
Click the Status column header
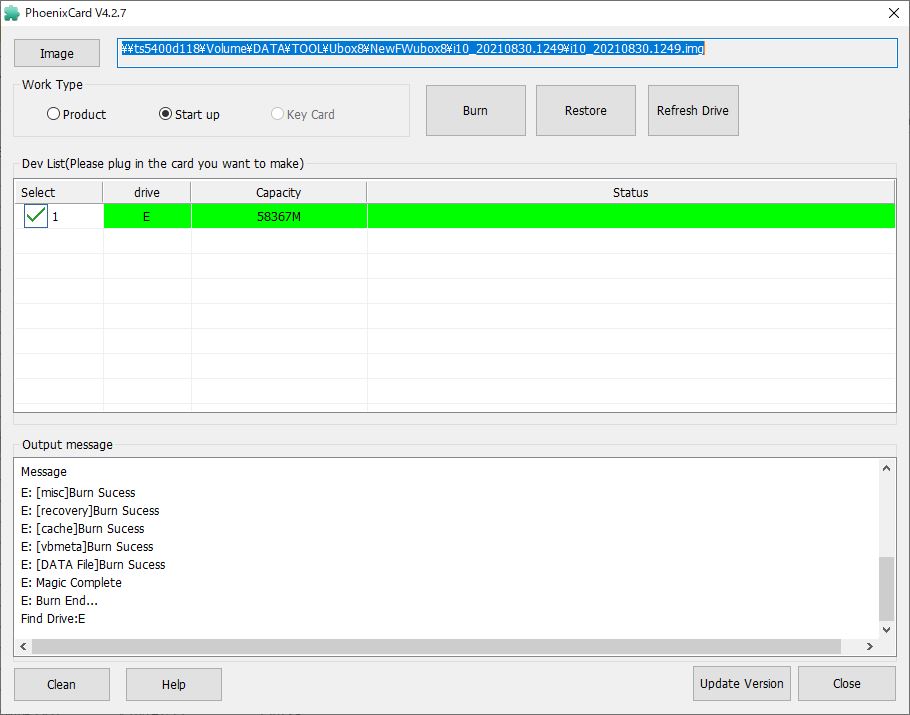coord(631,193)
